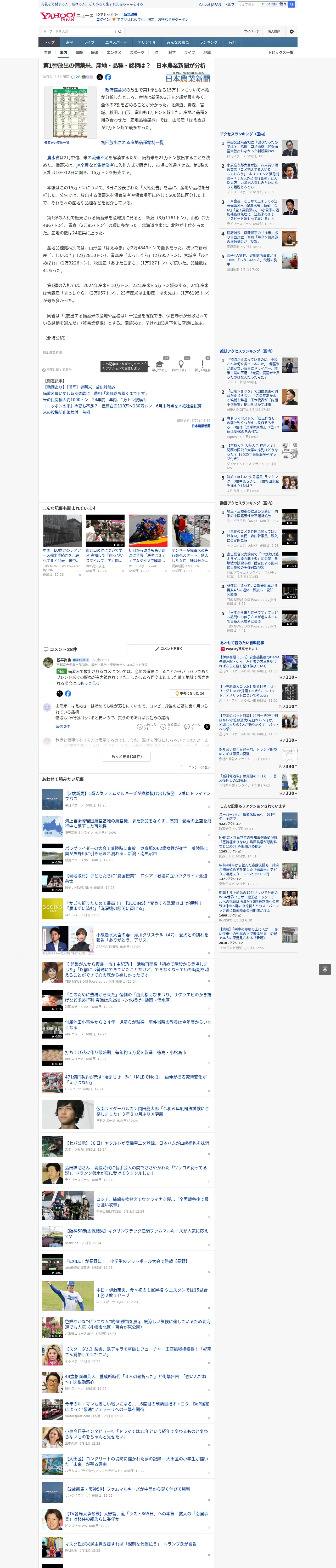Image resolution: width=336 pixels, height=1568 pixels.
Task: Click X share icon on user comment
Action: pyautogui.click(x=207, y=727)
